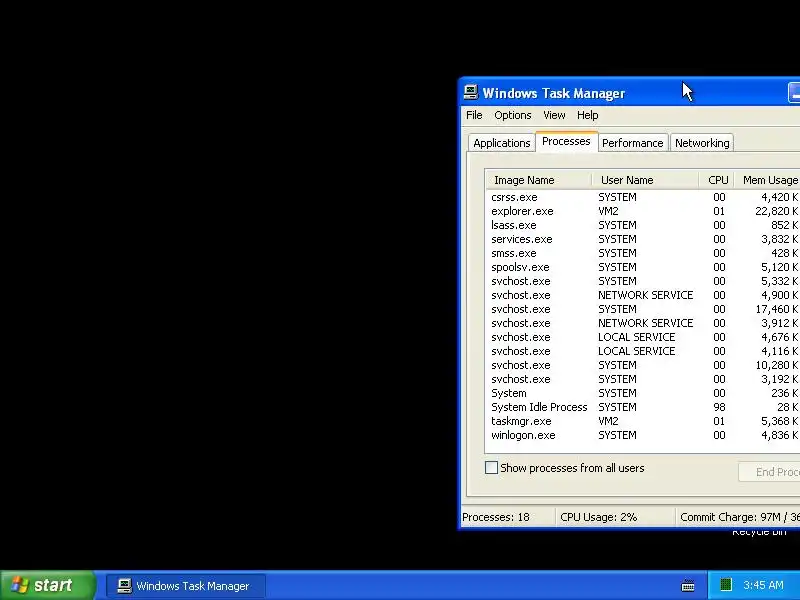Image resolution: width=800 pixels, height=600 pixels.
Task: Open the Help menu
Action: coord(587,115)
